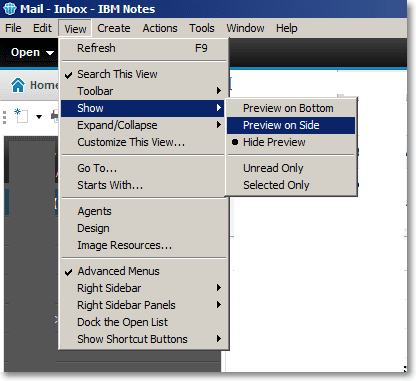Viewport: 416px width, 381px height.
Task: Select the Show submenu entry
Action: (142, 108)
